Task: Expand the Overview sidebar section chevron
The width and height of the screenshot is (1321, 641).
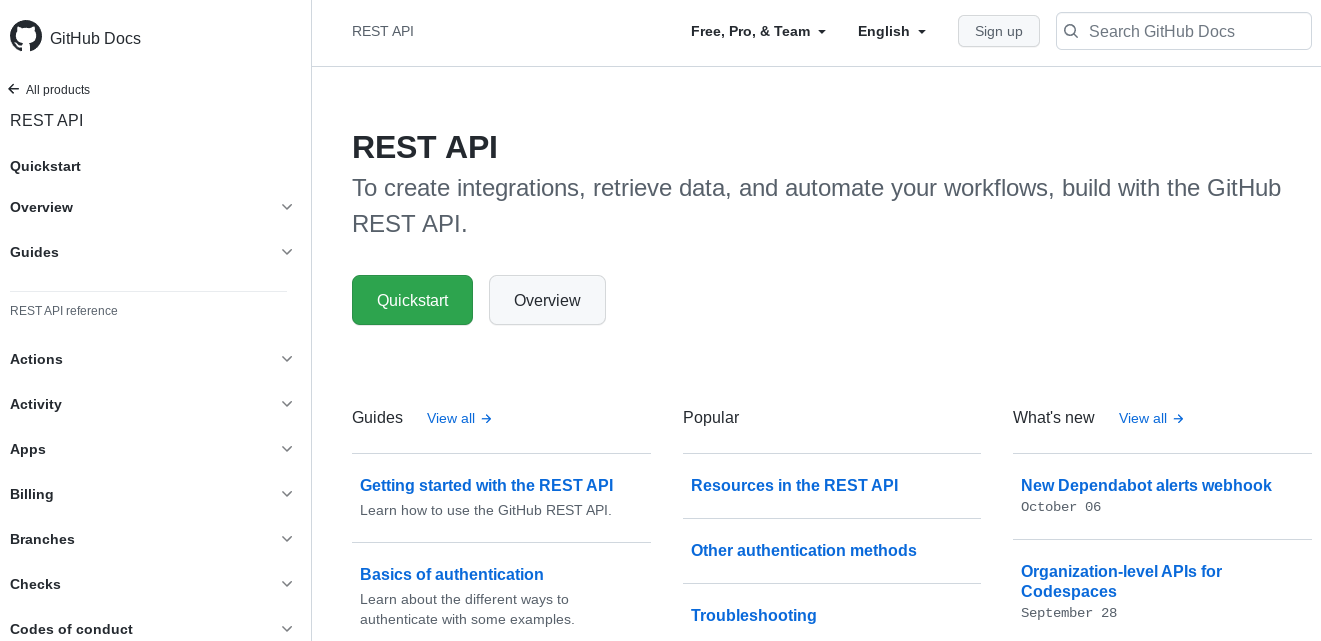Action: tap(287, 207)
